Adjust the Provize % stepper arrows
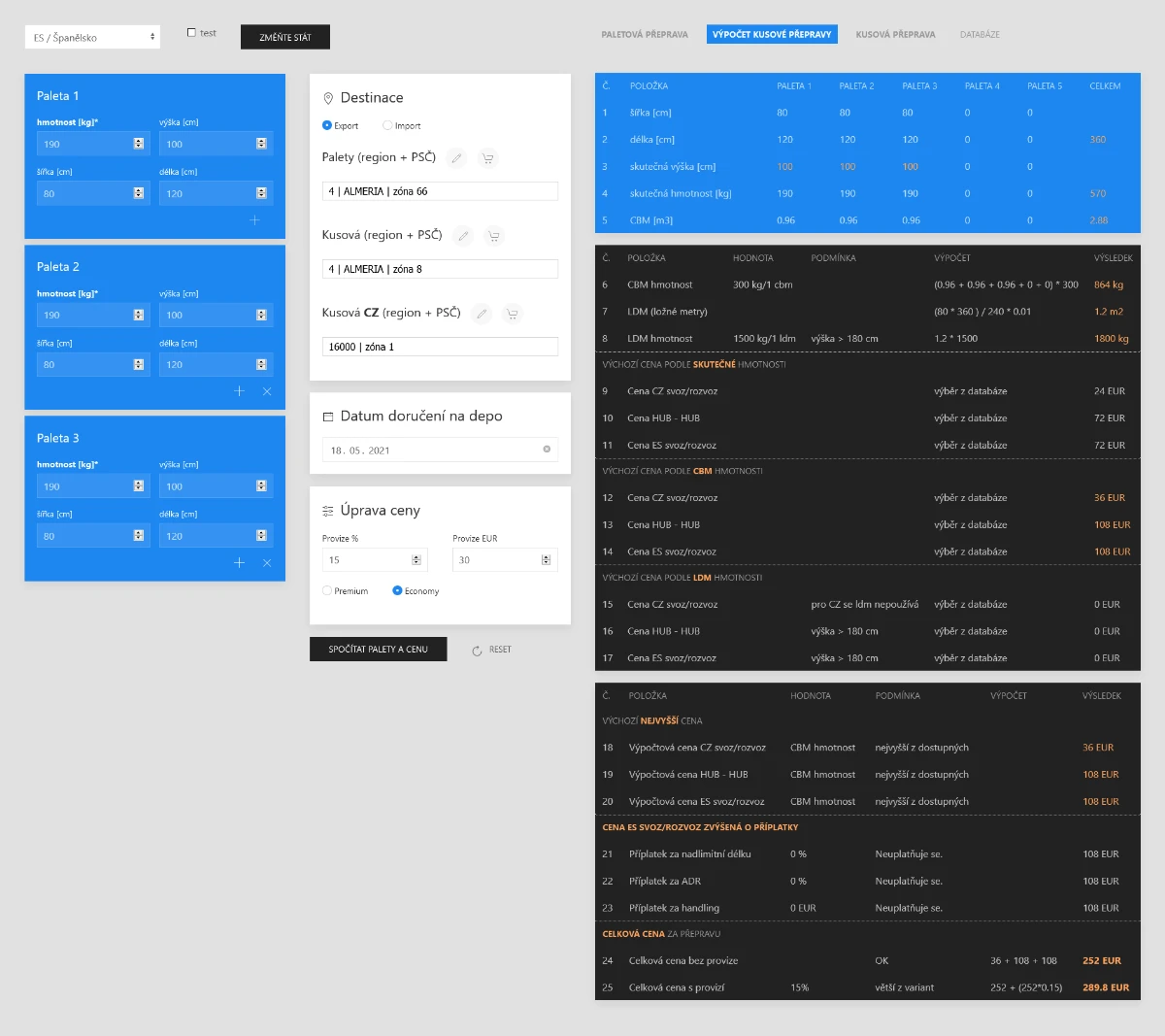This screenshot has width=1165, height=1036. click(416, 560)
